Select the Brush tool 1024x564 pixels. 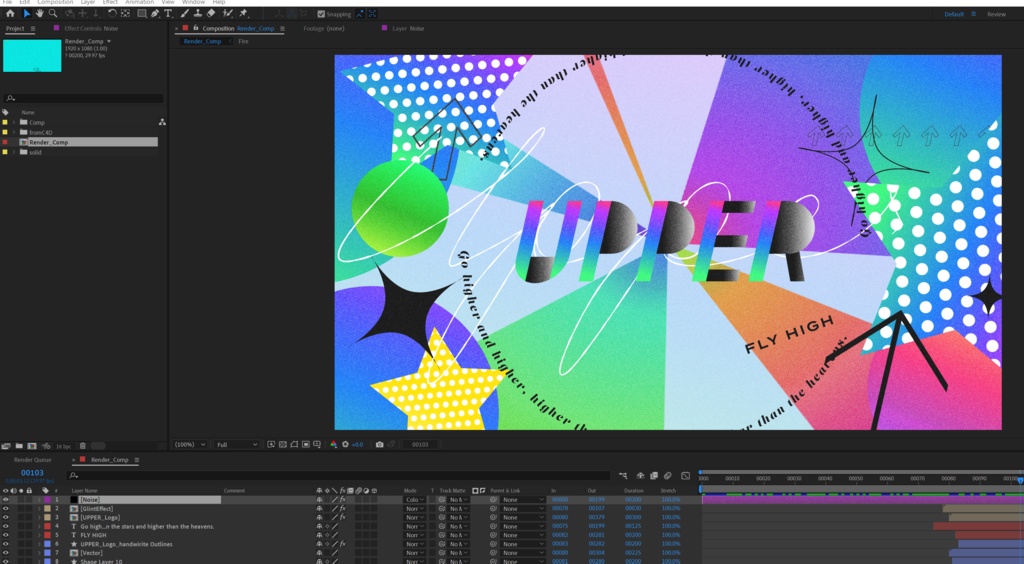[x=185, y=13]
